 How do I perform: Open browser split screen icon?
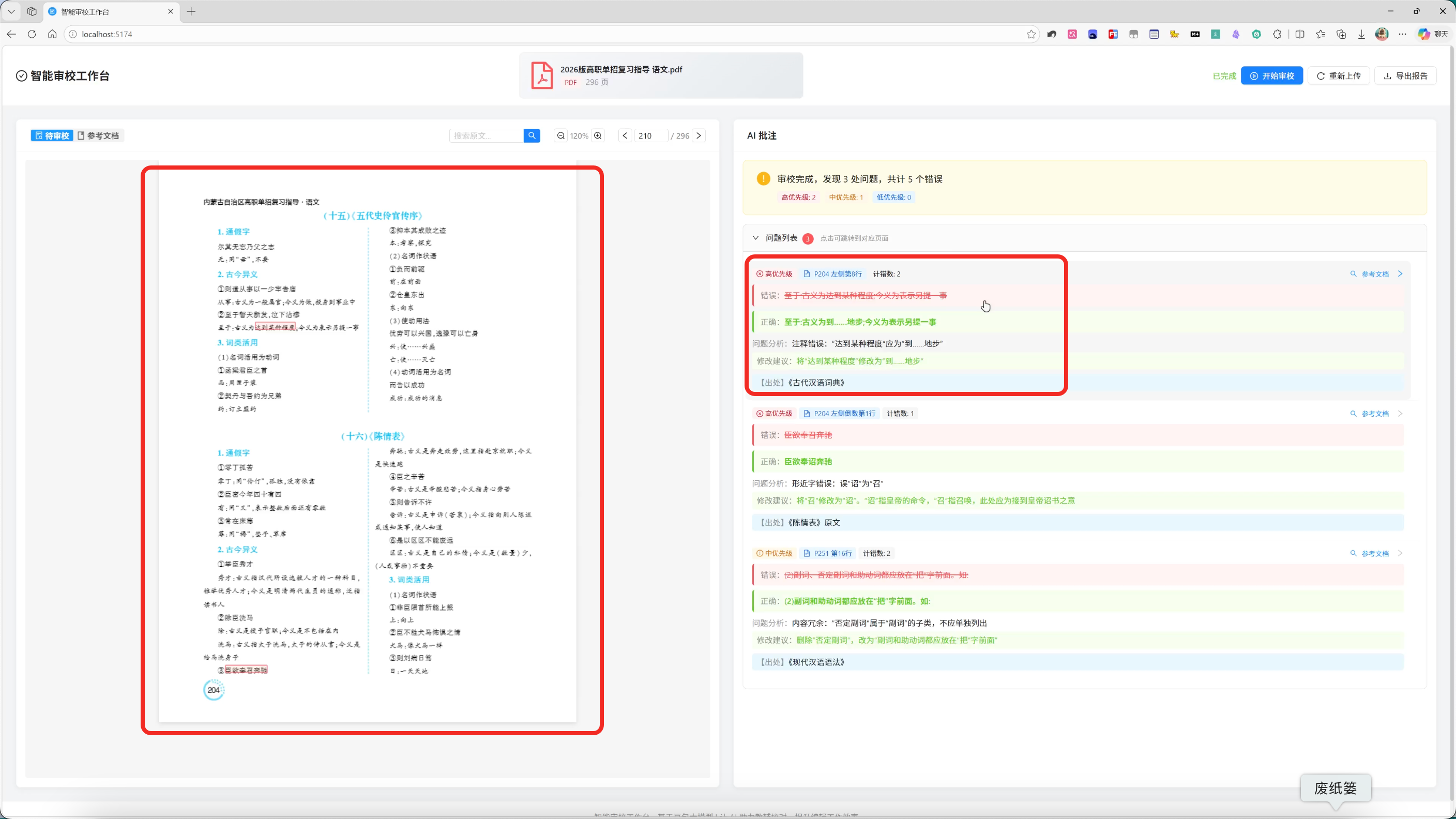[1300, 35]
